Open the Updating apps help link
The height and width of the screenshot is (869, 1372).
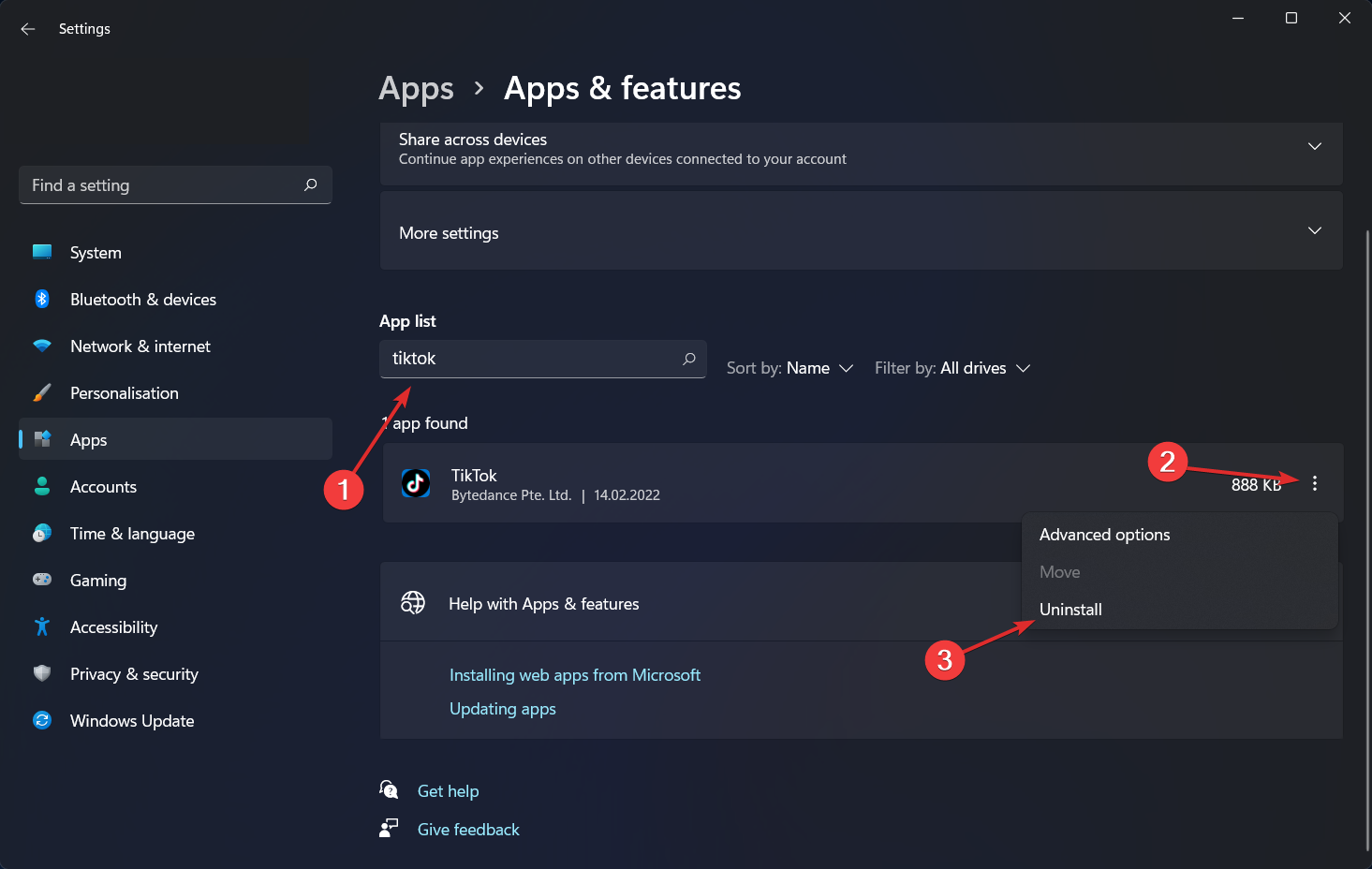point(503,709)
